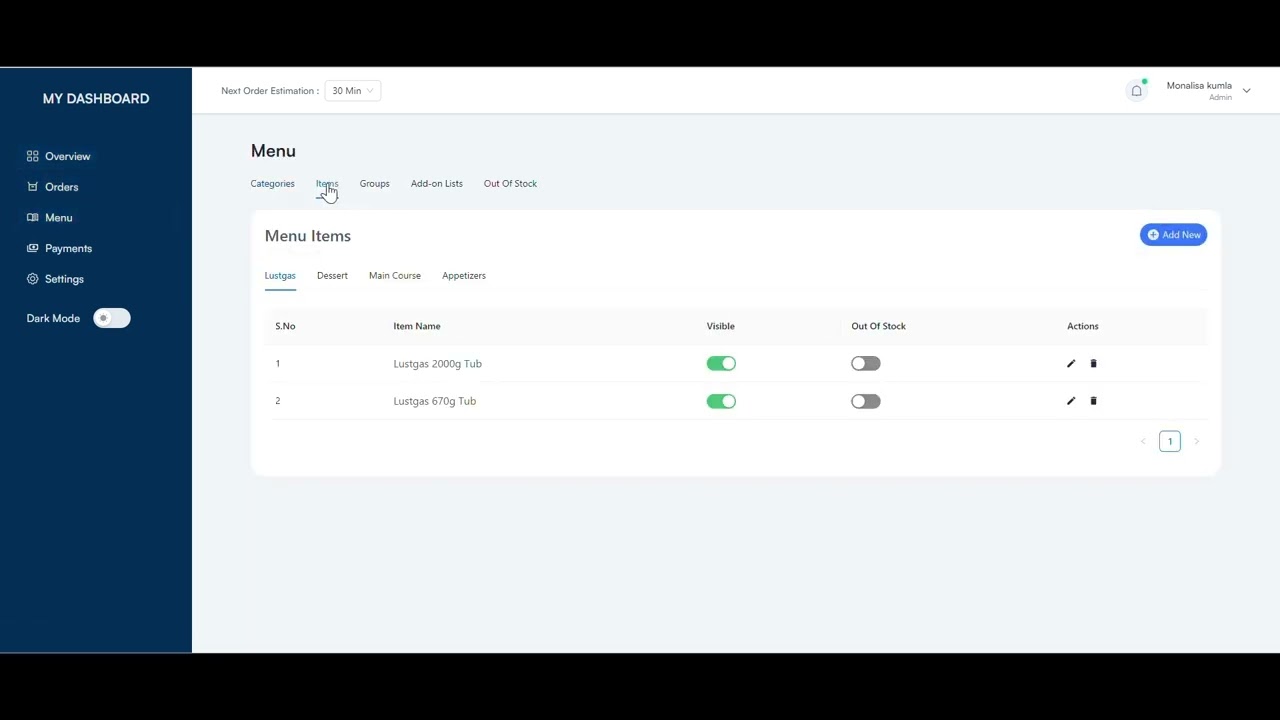
Task: Click the S.No column header
Action: [x=285, y=326]
